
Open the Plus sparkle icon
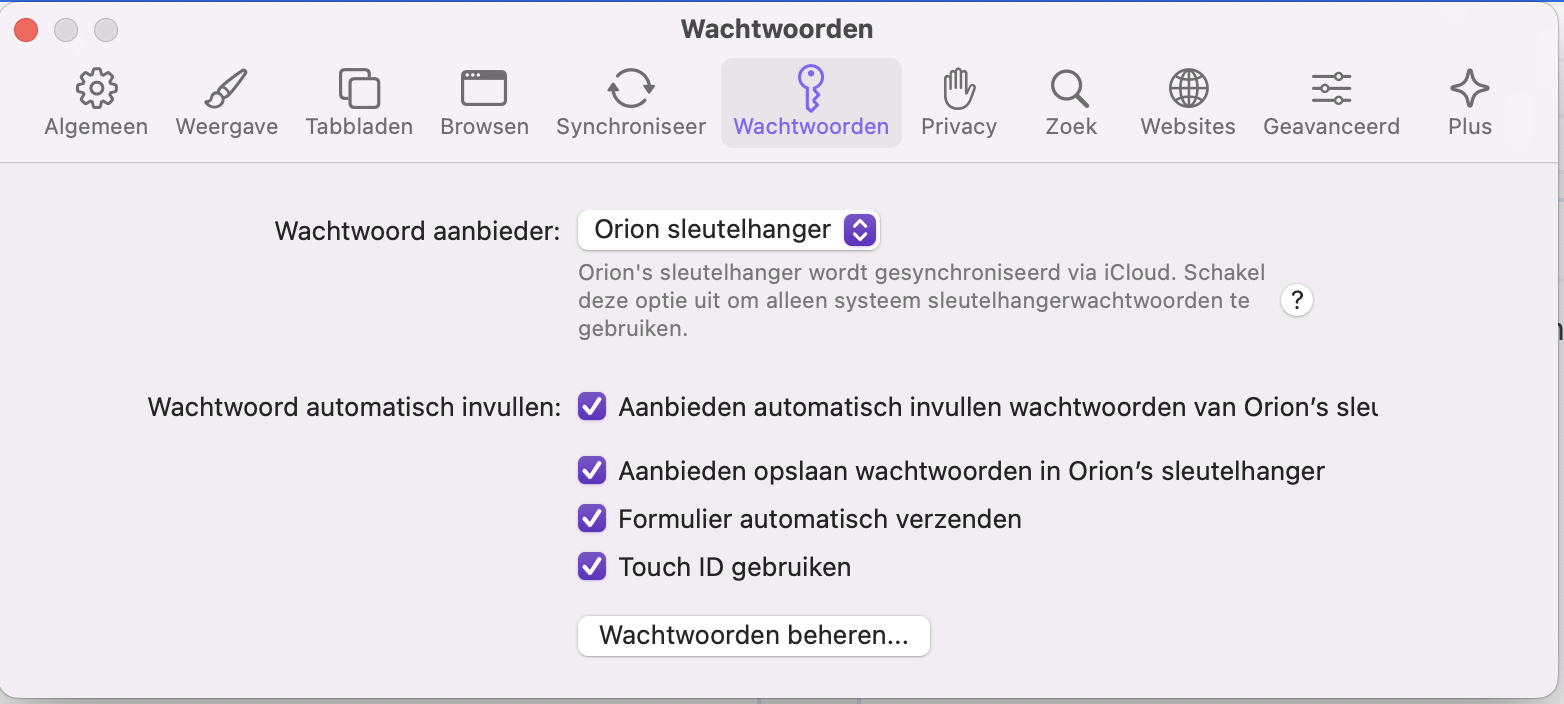pos(1469,90)
